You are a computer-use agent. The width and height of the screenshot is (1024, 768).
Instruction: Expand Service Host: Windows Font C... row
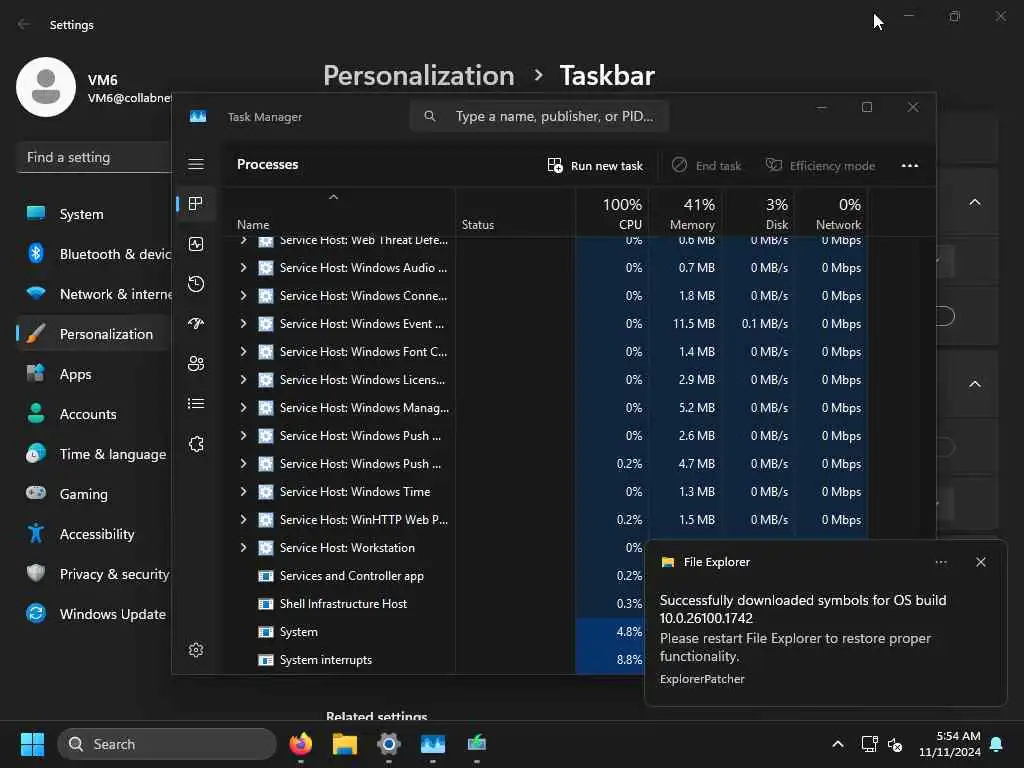tap(243, 352)
